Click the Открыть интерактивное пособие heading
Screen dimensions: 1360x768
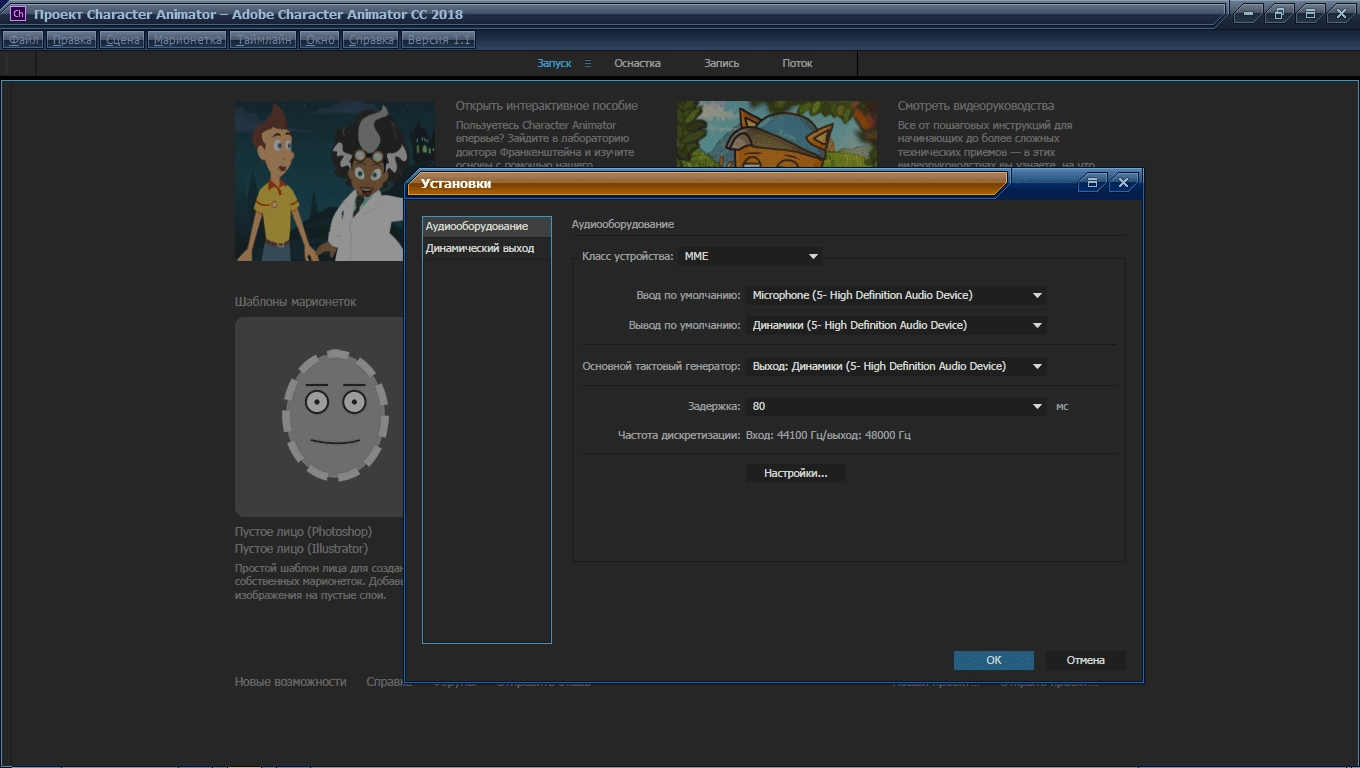coord(547,106)
